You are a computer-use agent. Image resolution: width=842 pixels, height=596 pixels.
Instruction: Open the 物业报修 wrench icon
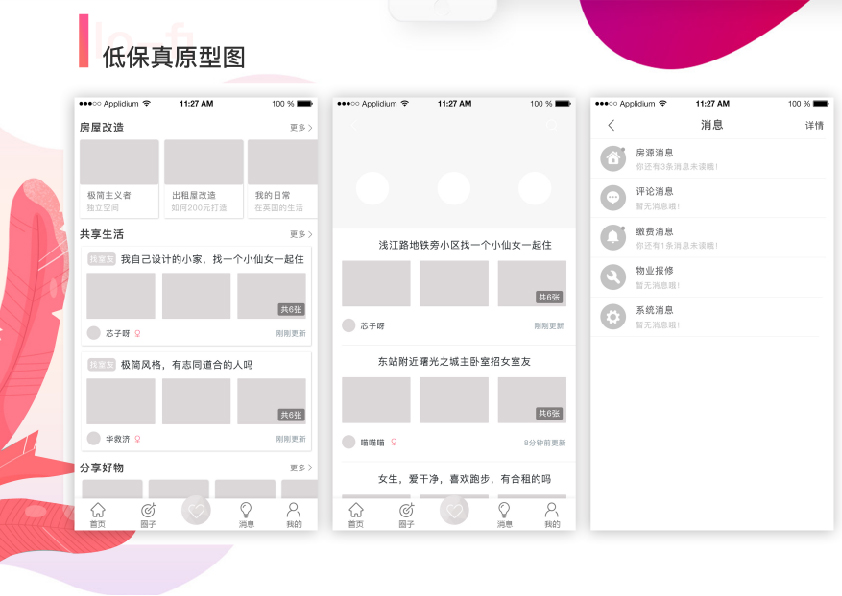tap(613, 278)
